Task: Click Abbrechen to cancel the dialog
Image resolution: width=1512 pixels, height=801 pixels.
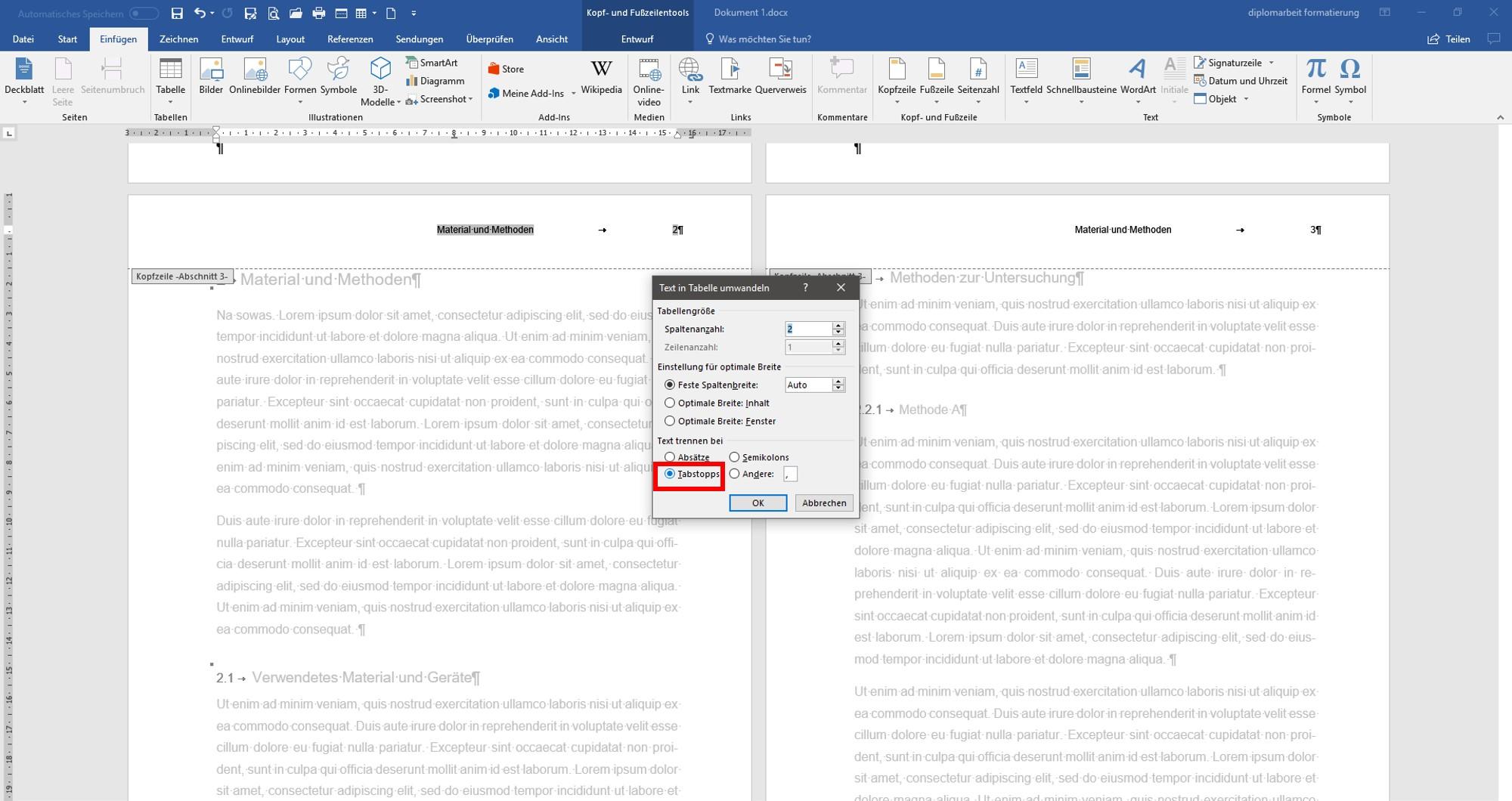Action: (824, 503)
